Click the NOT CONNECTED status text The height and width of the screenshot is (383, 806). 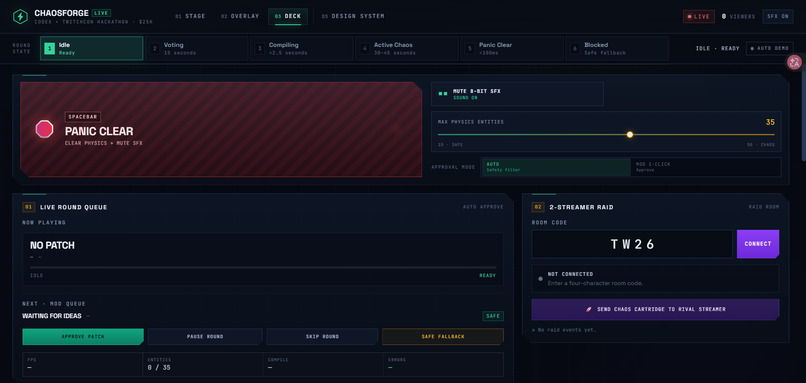pyautogui.click(x=570, y=274)
